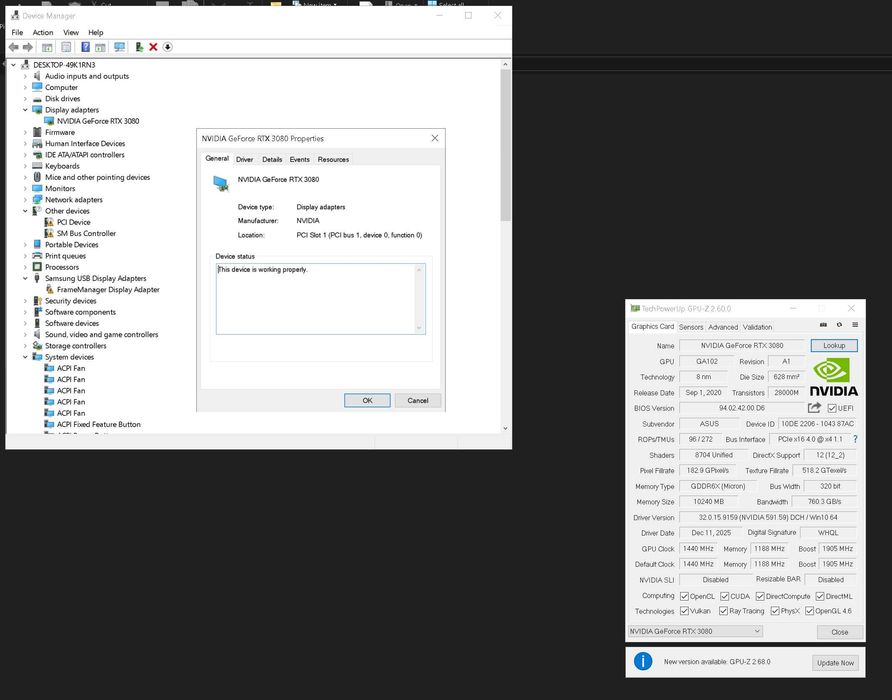
Task: Go back using the Device Manager toolbar arrow
Action: coord(14,47)
